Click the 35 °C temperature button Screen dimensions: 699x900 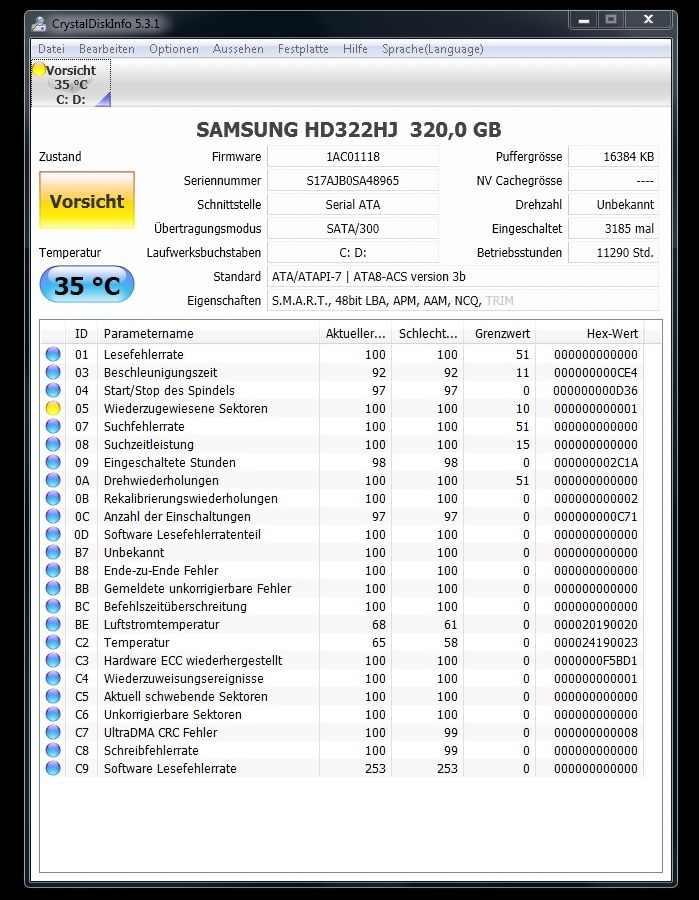87,285
